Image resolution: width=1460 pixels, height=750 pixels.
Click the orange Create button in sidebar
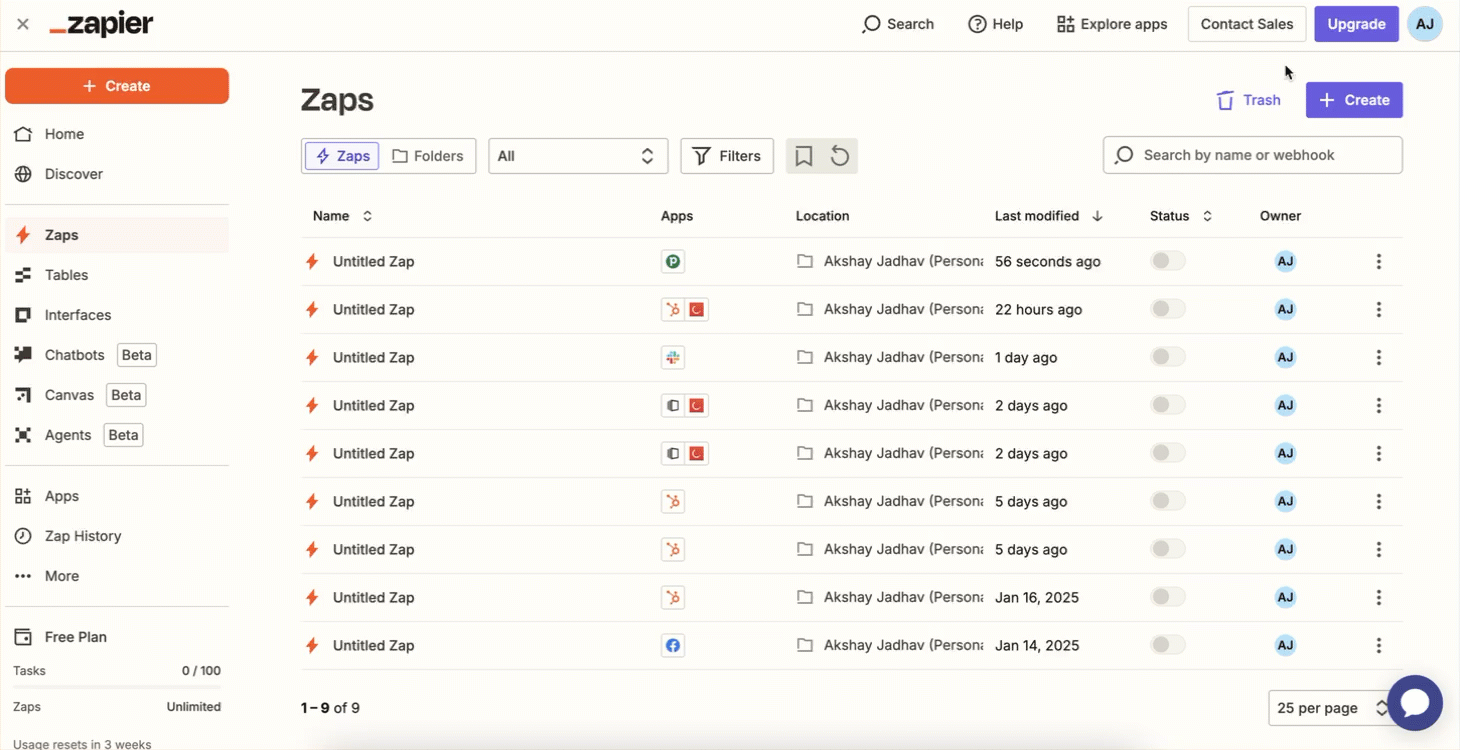[x=117, y=86]
